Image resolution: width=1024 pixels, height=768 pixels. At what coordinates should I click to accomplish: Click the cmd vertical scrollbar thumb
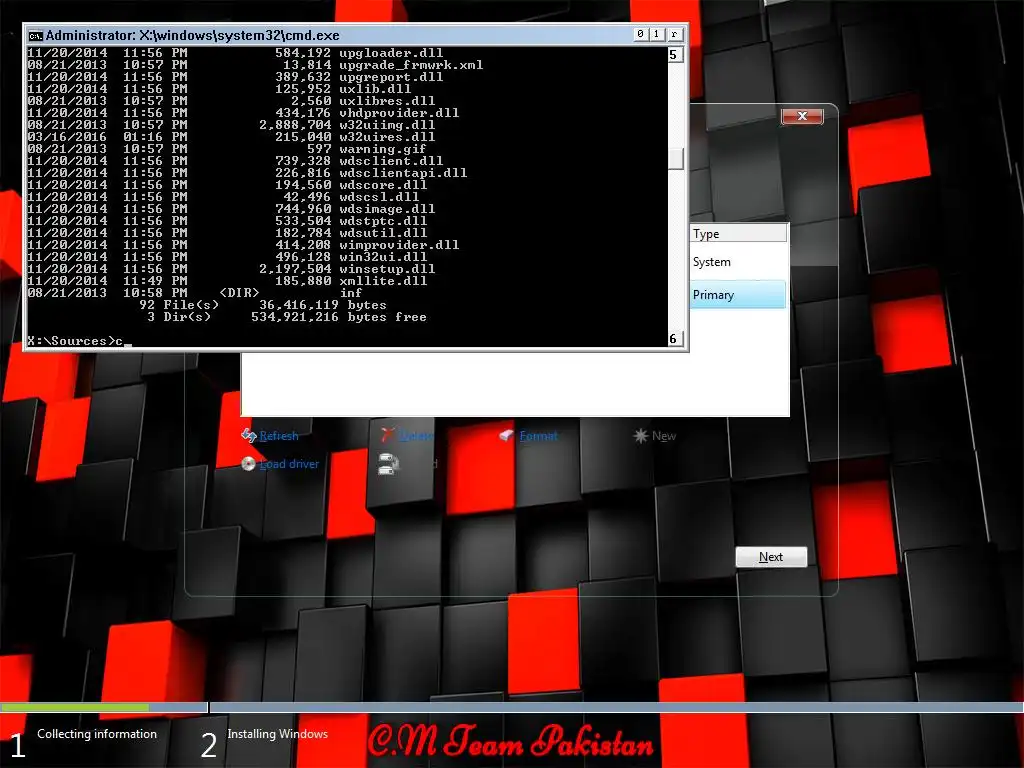coord(675,158)
